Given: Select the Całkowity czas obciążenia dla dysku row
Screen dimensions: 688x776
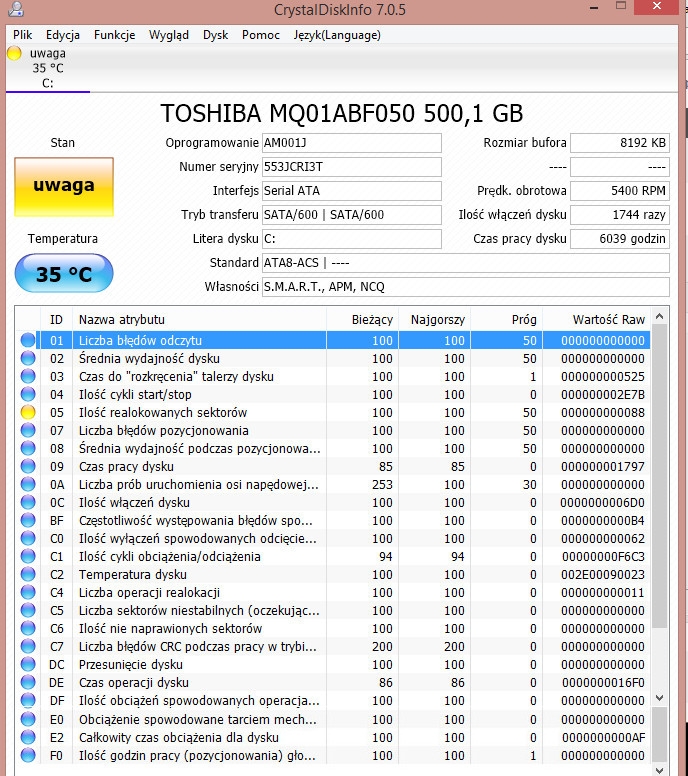Looking at the screenshot, I should click(333, 737).
